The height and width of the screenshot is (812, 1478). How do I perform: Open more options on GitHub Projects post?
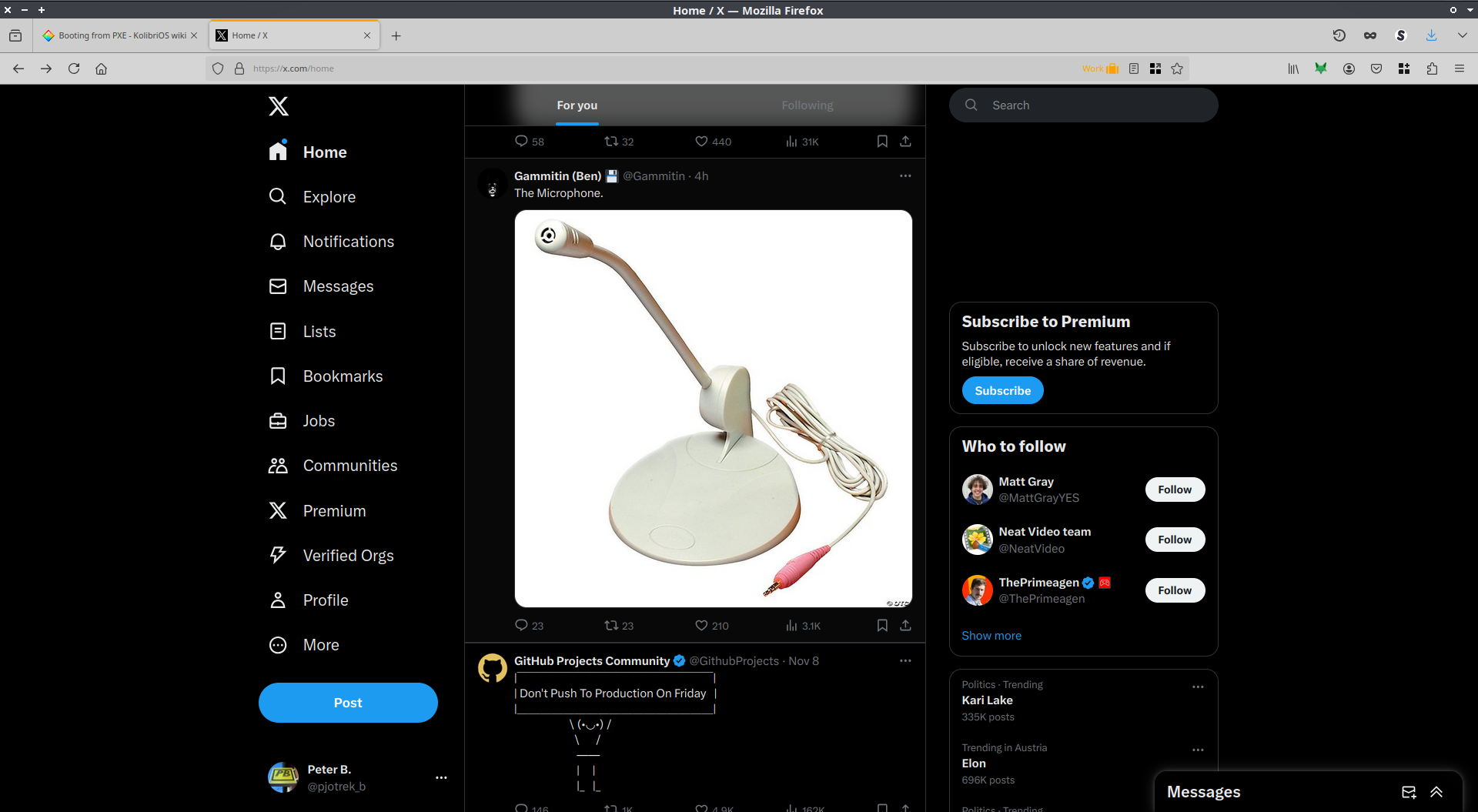(905, 661)
